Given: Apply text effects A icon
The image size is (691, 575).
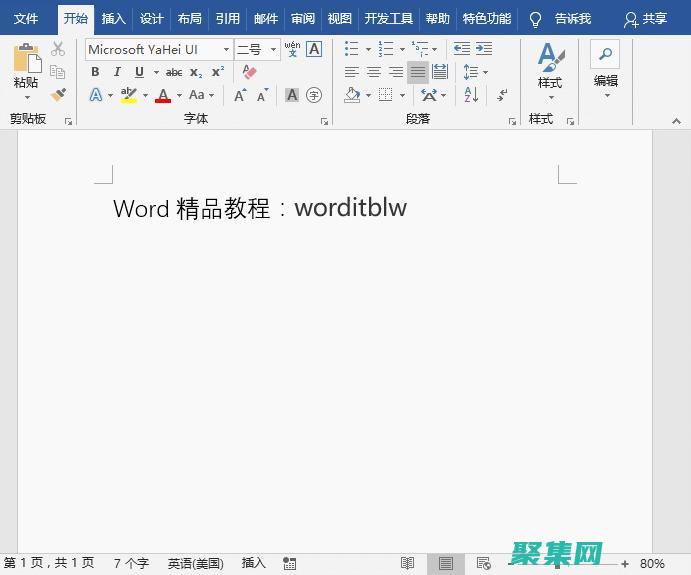Looking at the screenshot, I should pos(96,95).
